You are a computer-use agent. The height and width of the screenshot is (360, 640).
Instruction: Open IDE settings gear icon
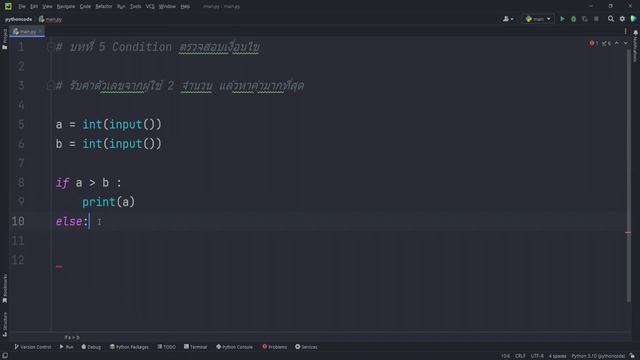622,19
